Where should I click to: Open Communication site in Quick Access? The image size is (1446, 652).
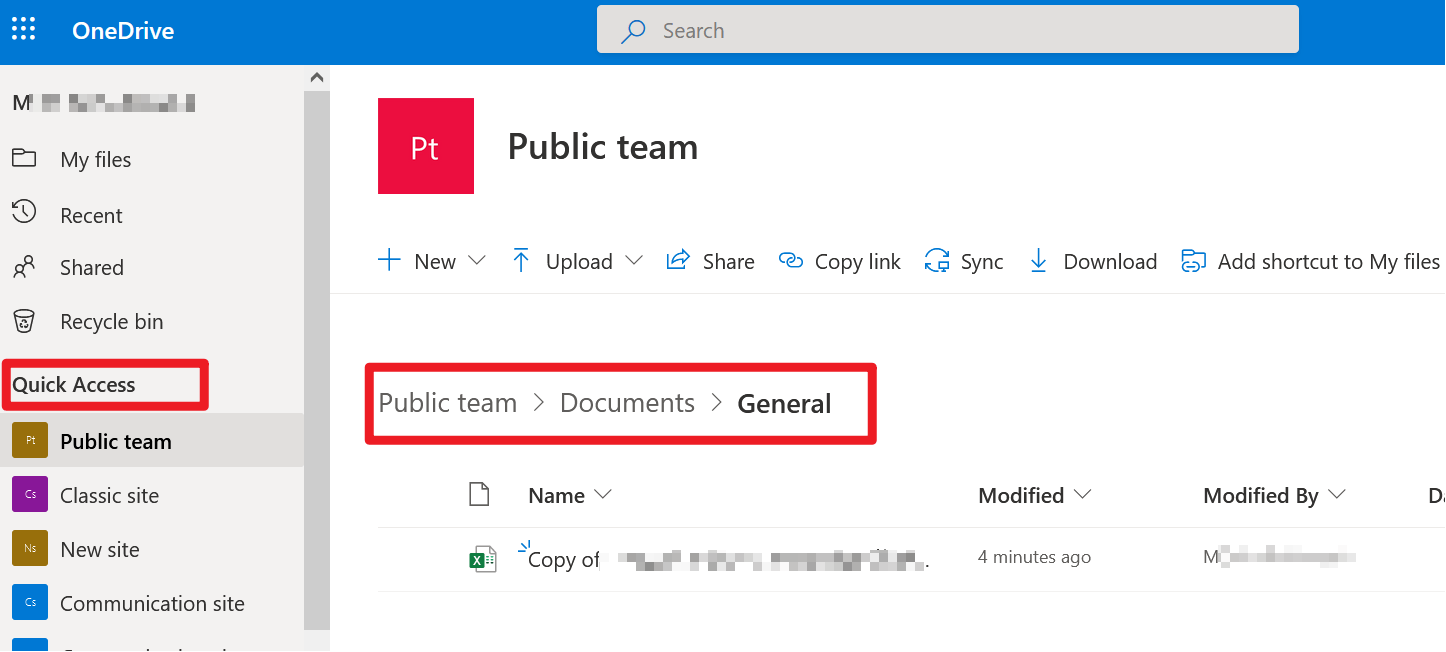click(152, 603)
